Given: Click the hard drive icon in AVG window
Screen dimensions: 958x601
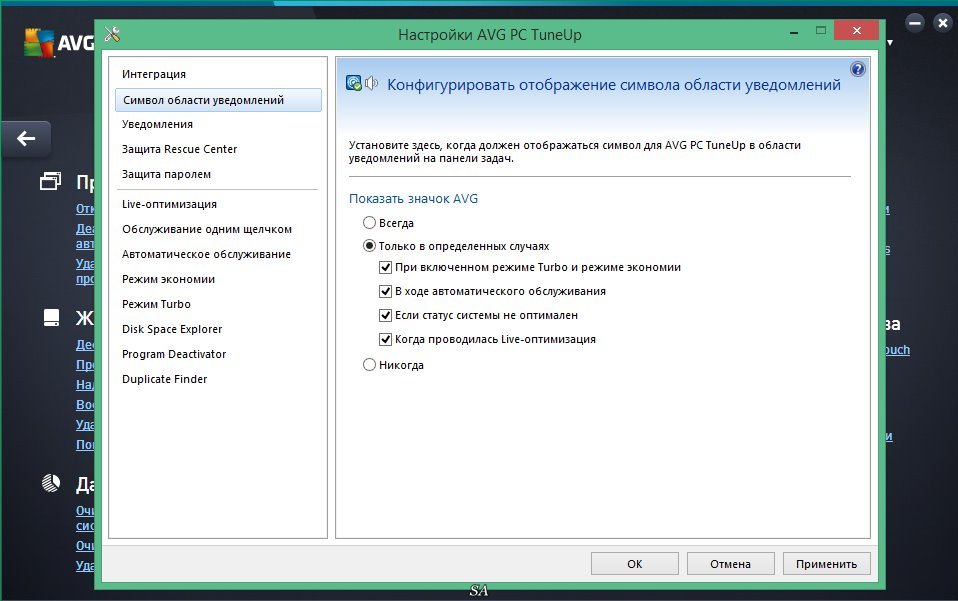Looking at the screenshot, I should click(x=51, y=318).
